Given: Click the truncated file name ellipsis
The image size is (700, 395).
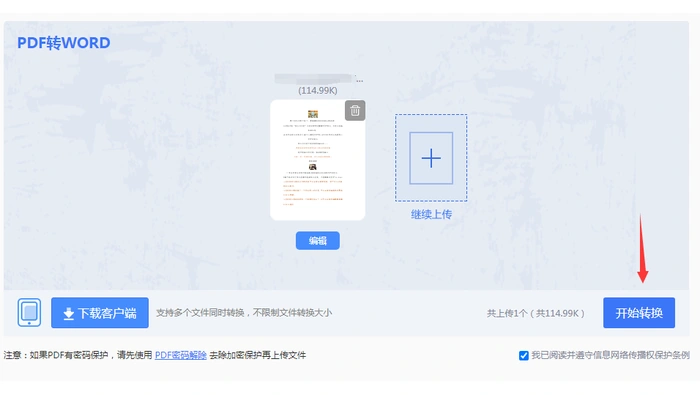Looking at the screenshot, I should [359, 81].
